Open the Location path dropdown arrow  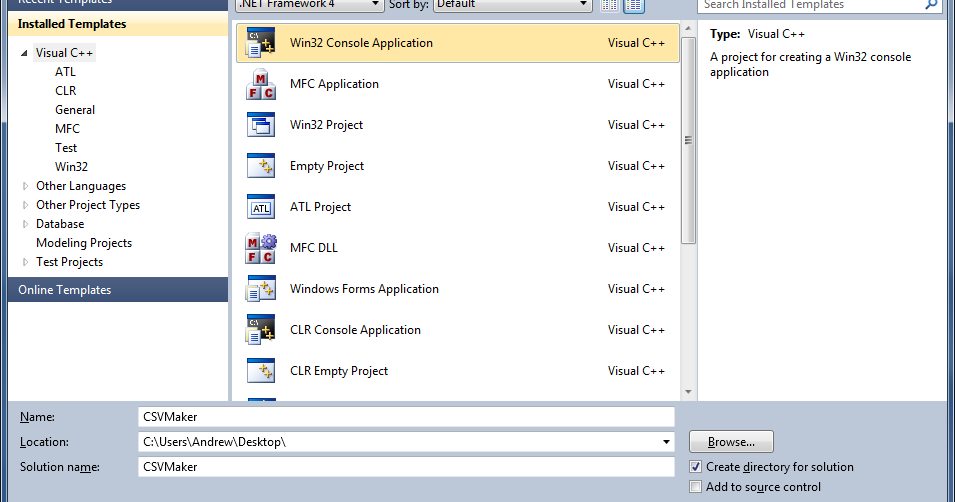click(666, 442)
